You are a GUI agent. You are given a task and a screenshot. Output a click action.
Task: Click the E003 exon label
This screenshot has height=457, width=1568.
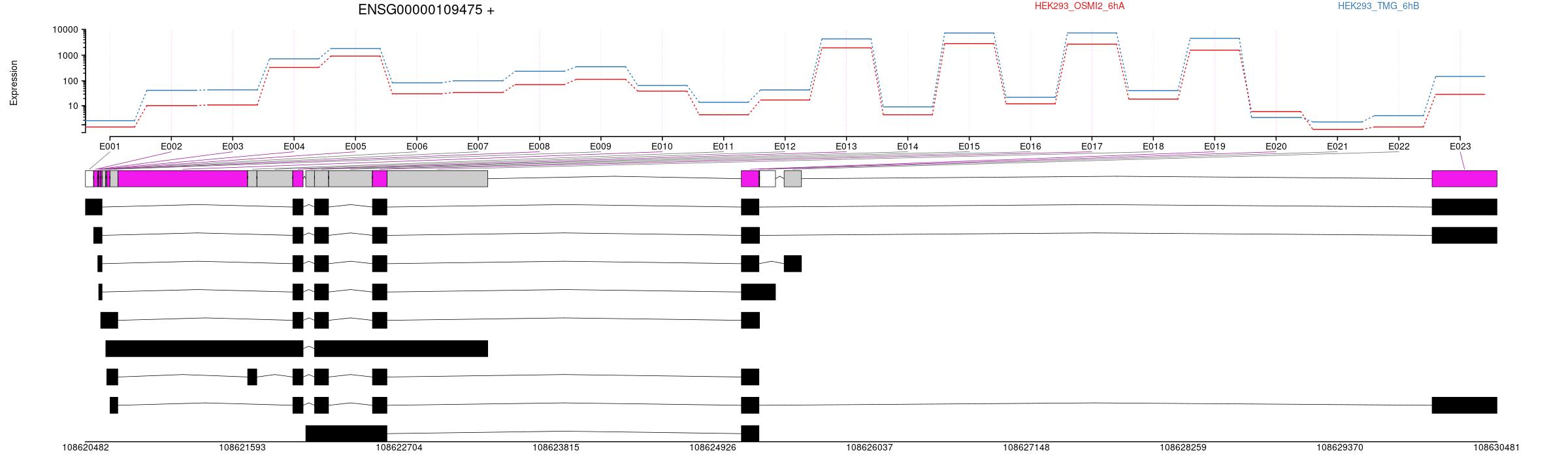pos(233,146)
